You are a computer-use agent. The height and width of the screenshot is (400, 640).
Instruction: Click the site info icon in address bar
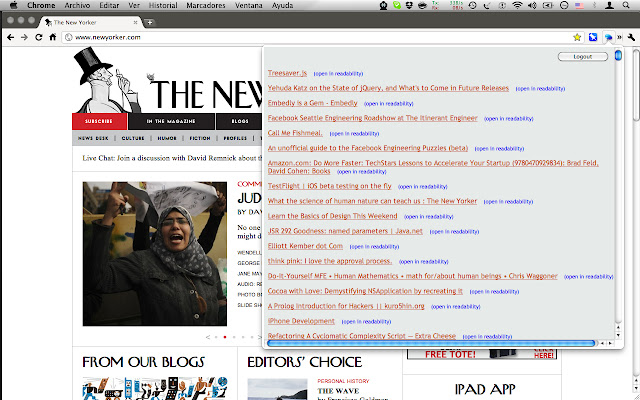69,37
